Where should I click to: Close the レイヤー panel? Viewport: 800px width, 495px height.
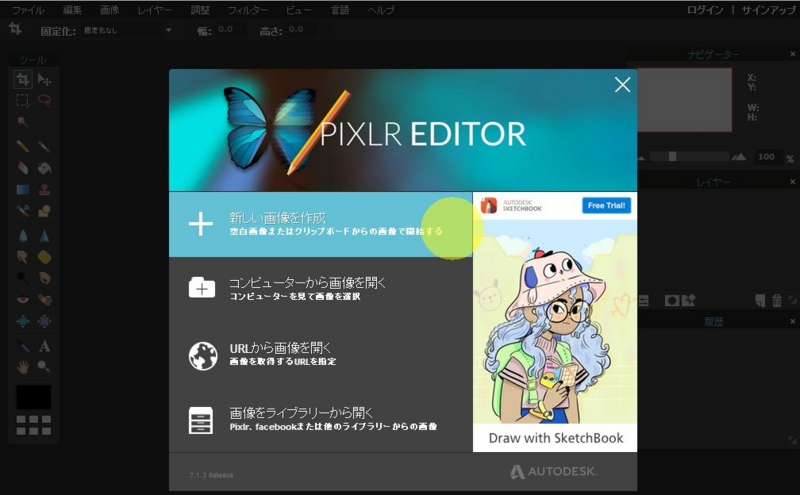(x=792, y=182)
